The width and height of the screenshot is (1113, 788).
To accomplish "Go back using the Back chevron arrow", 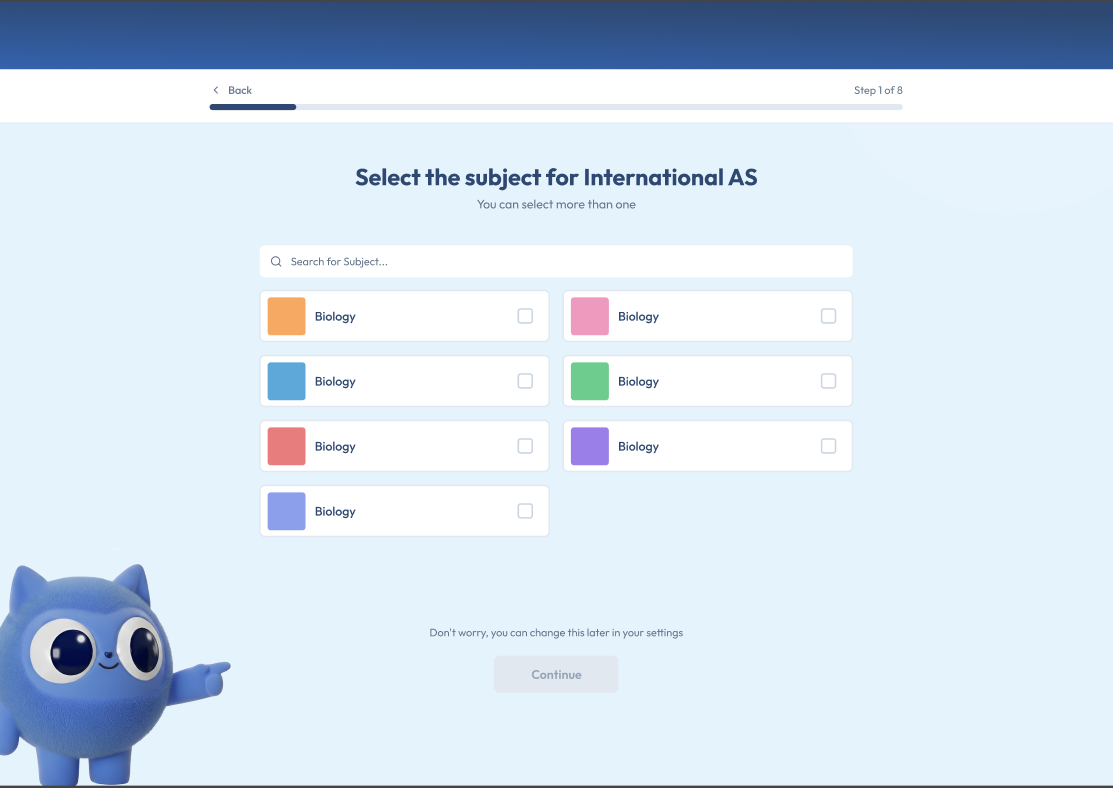I will point(215,90).
